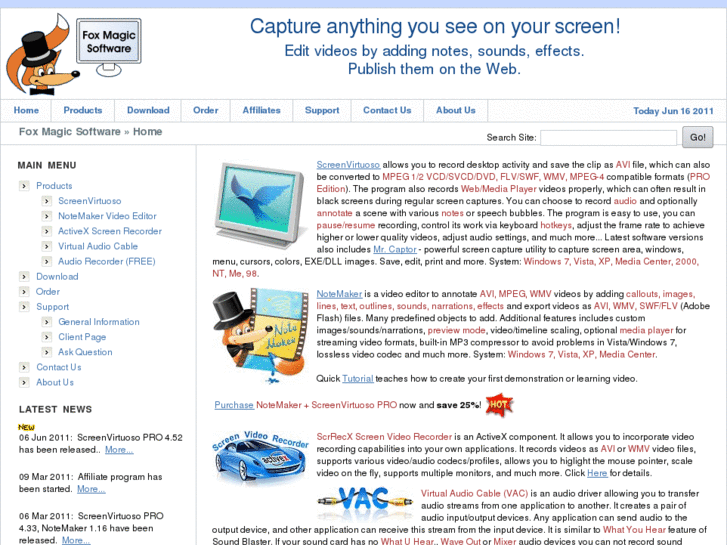Click the LATEST NEWS heading
This screenshot has height=545, width=727.
tap(55, 409)
